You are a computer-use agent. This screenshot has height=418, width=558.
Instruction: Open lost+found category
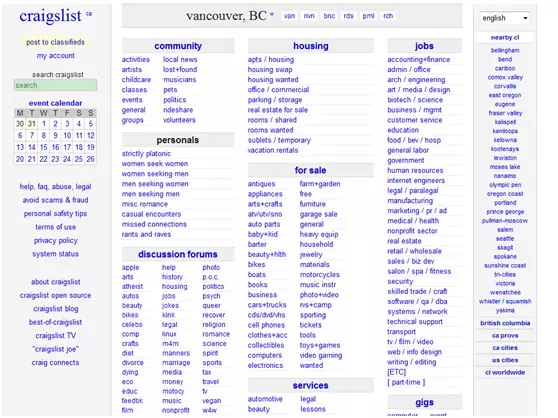tap(180, 69)
